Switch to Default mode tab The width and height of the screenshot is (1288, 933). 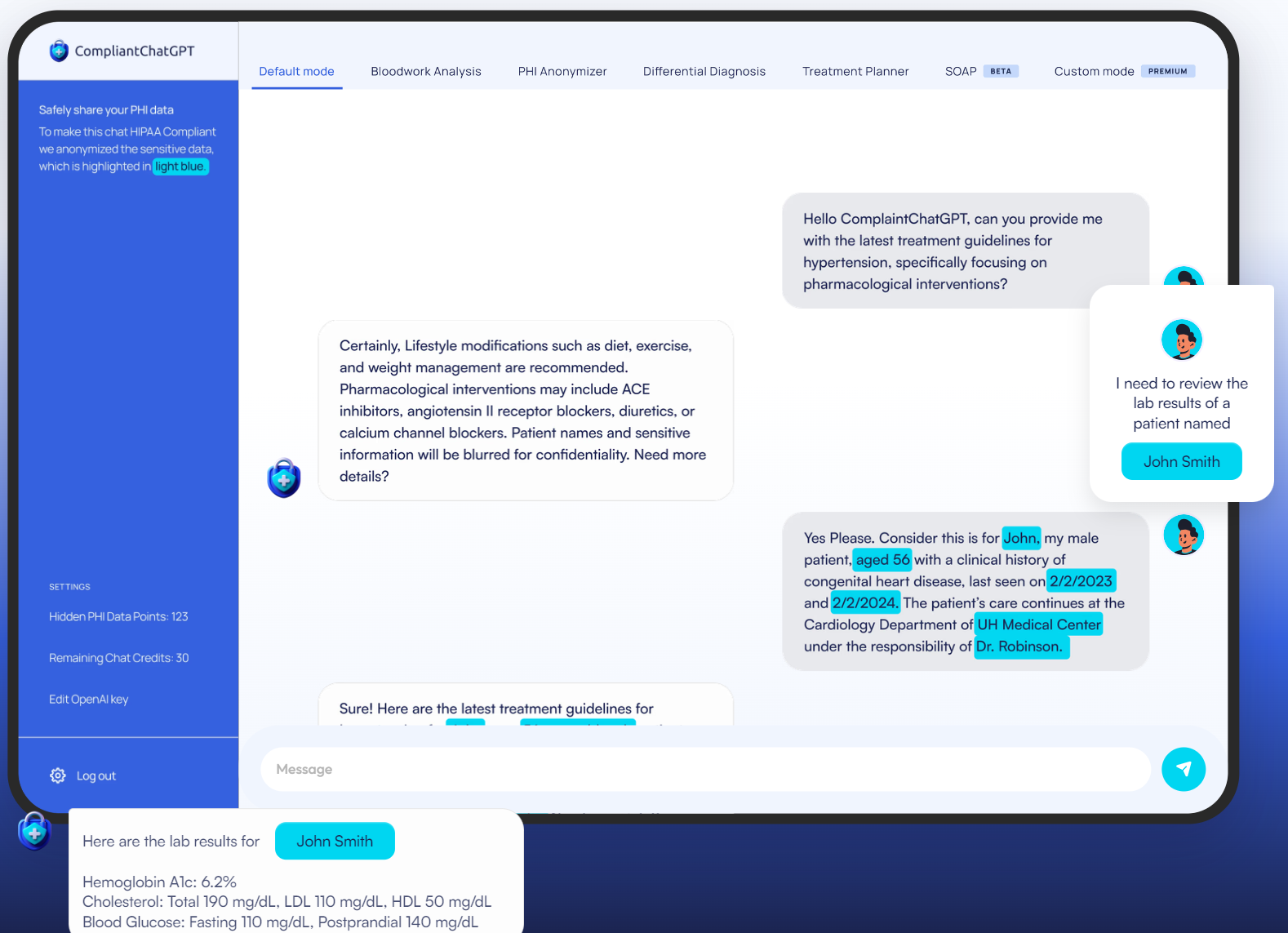pyautogui.click(x=296, y=71)
